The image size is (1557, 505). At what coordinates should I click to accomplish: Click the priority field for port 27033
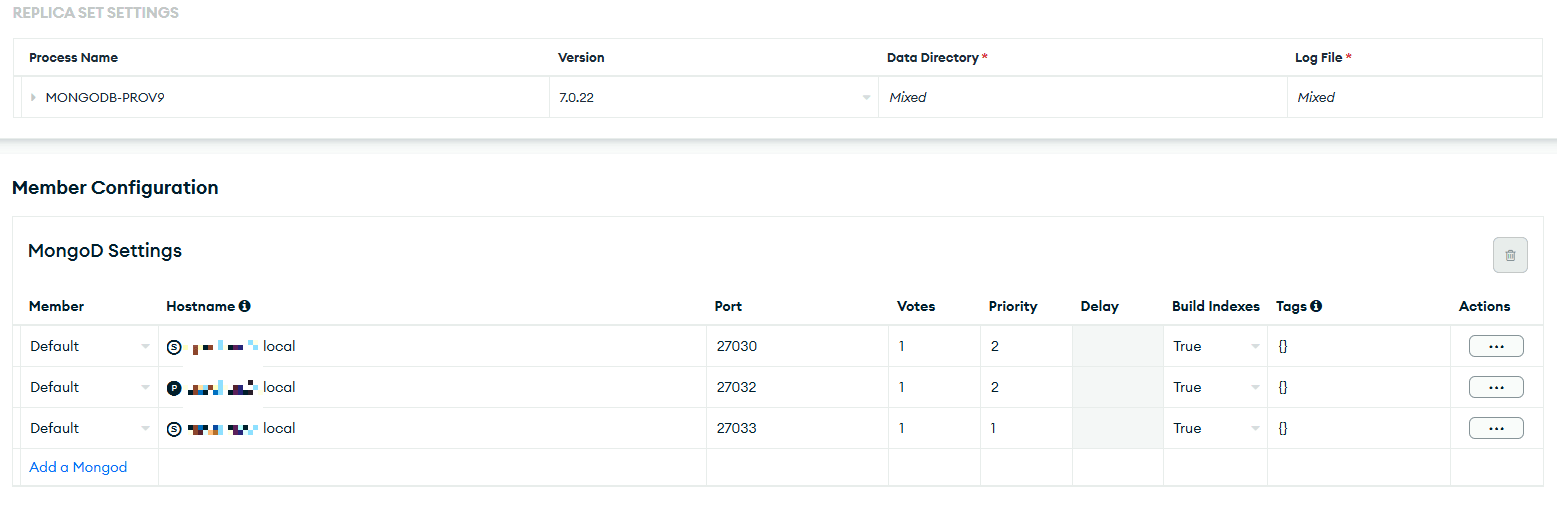click(x=1025, y=428)
